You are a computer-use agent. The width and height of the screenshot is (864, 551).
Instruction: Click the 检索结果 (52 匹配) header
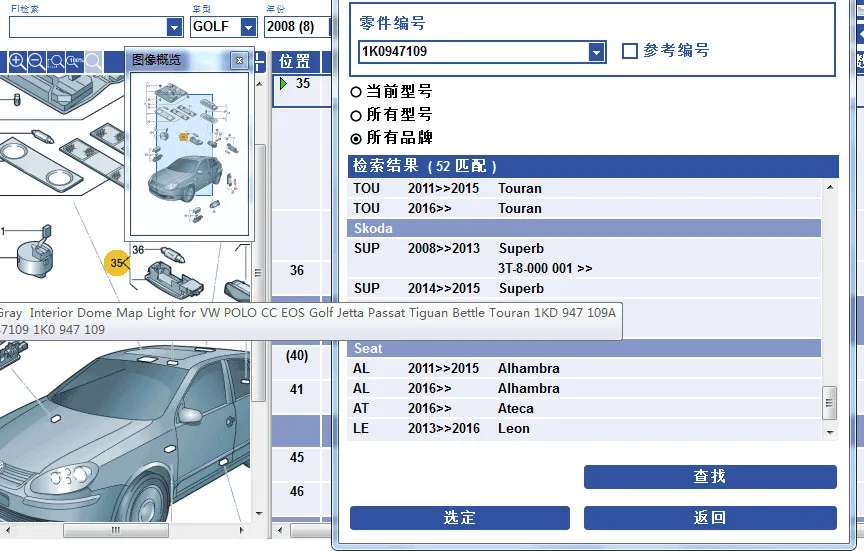coord(593,166)
